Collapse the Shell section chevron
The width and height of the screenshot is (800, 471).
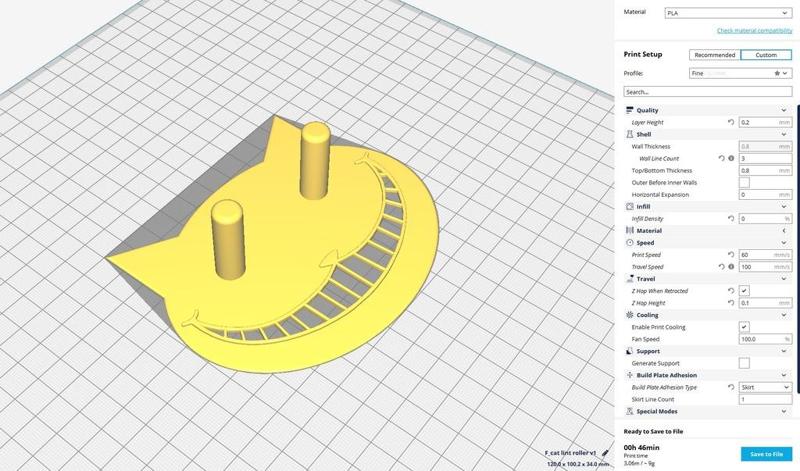pos(784,134)
